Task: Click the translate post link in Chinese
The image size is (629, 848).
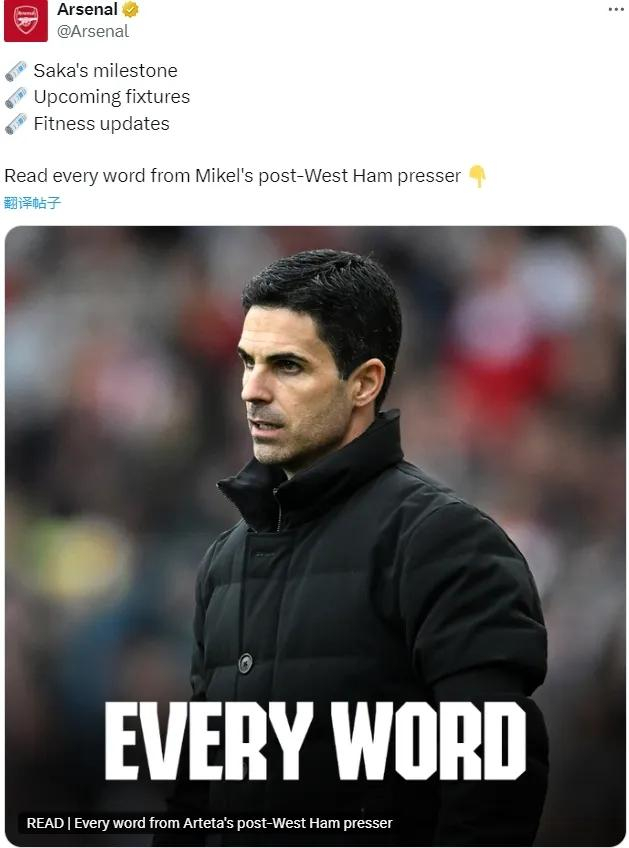Action: coord(32,203)
